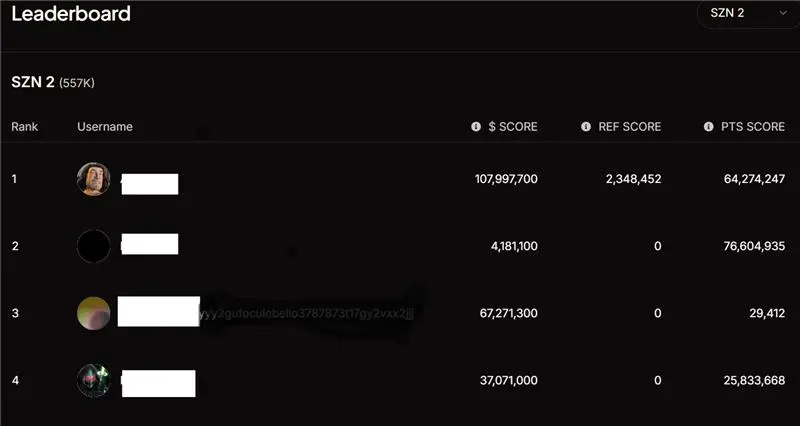
Task: Click the rank 1 username
Action: [149, 184]
